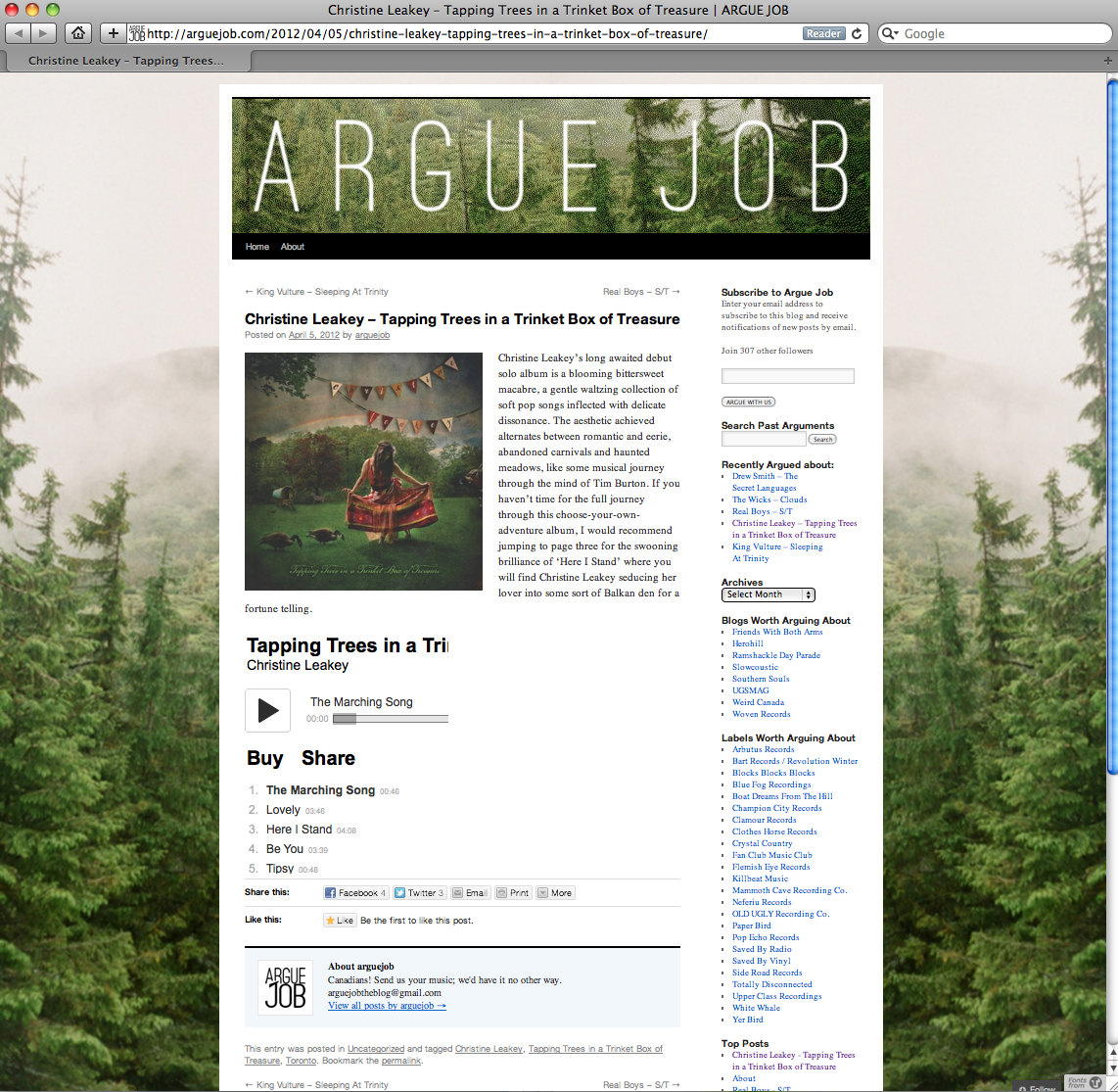Click the address bar URL
Viewport: 1118px width, 1092px height.
click(x=427, y=33)
